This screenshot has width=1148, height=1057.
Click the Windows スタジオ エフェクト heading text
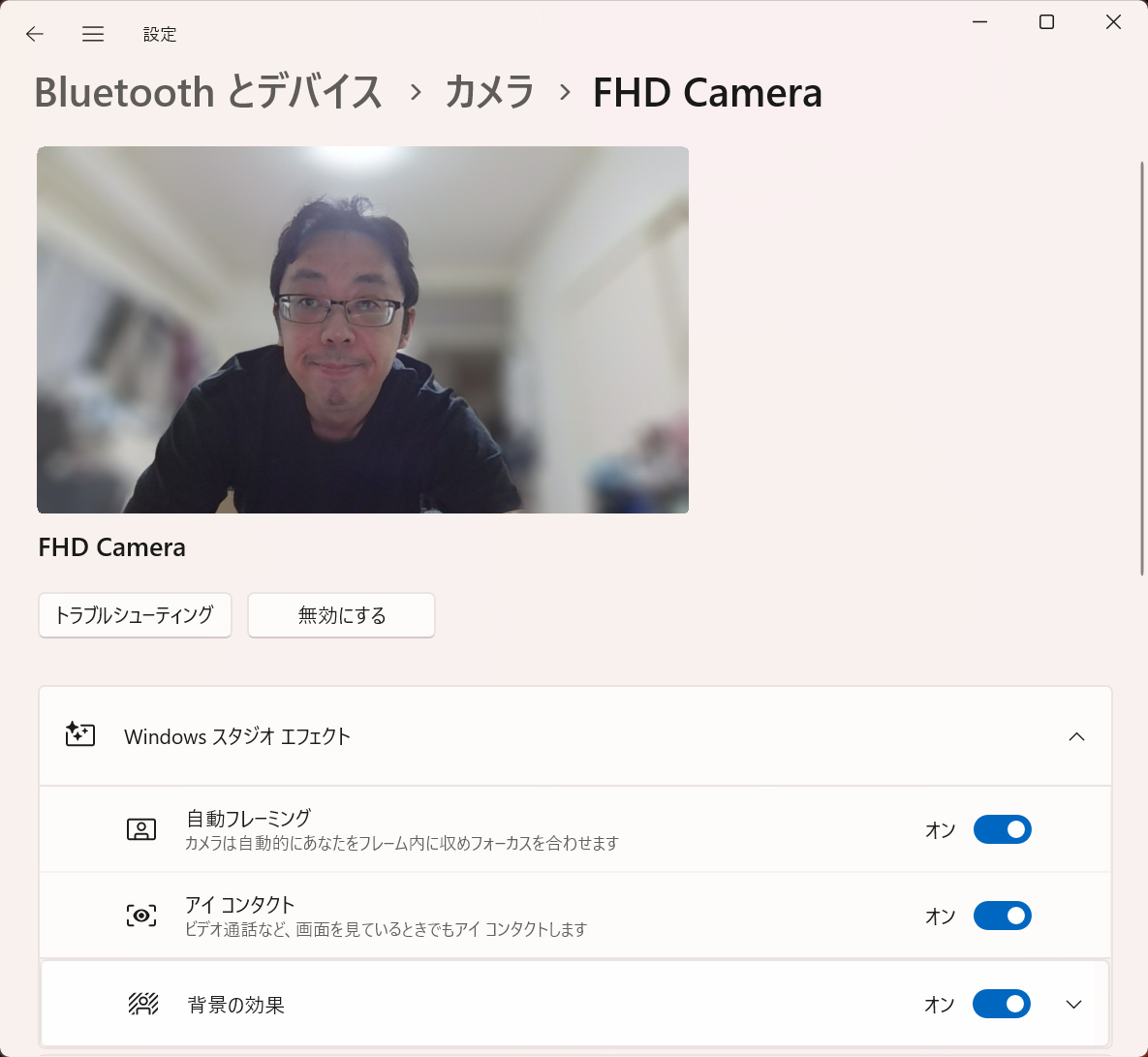coord(237,736)
